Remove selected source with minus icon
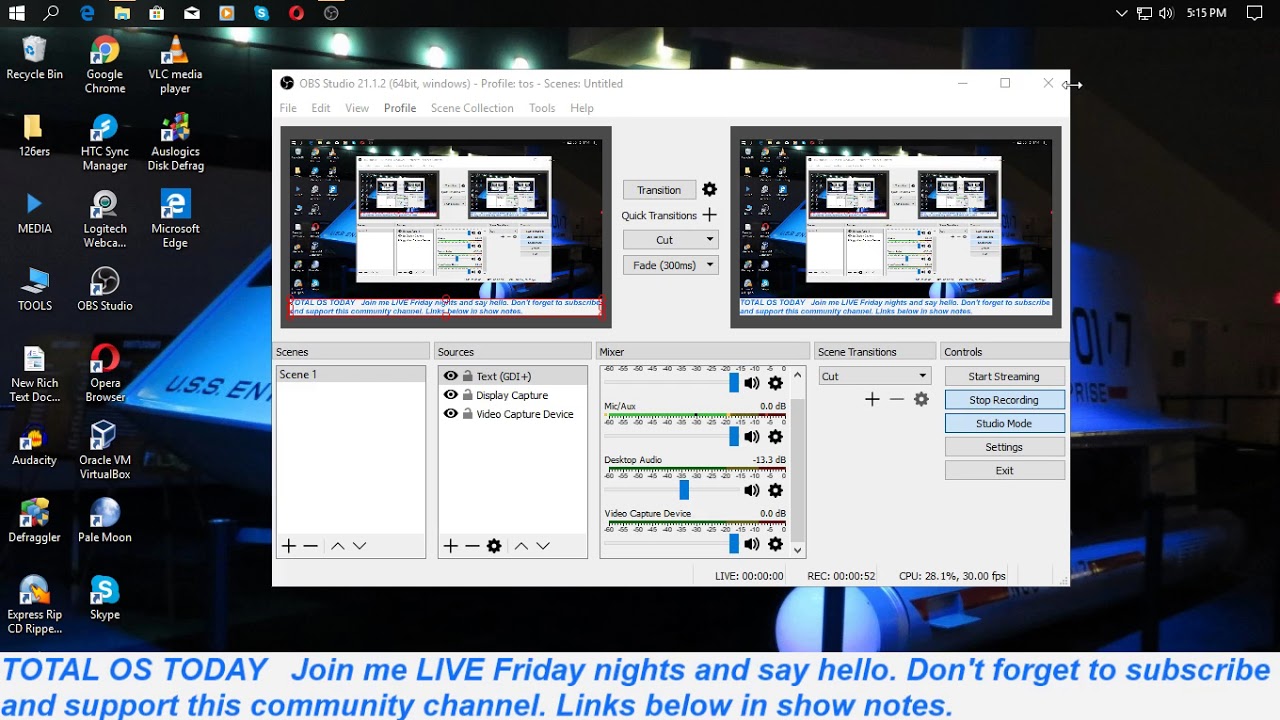This screenshot has width=1280, height=720. [472, 546]
